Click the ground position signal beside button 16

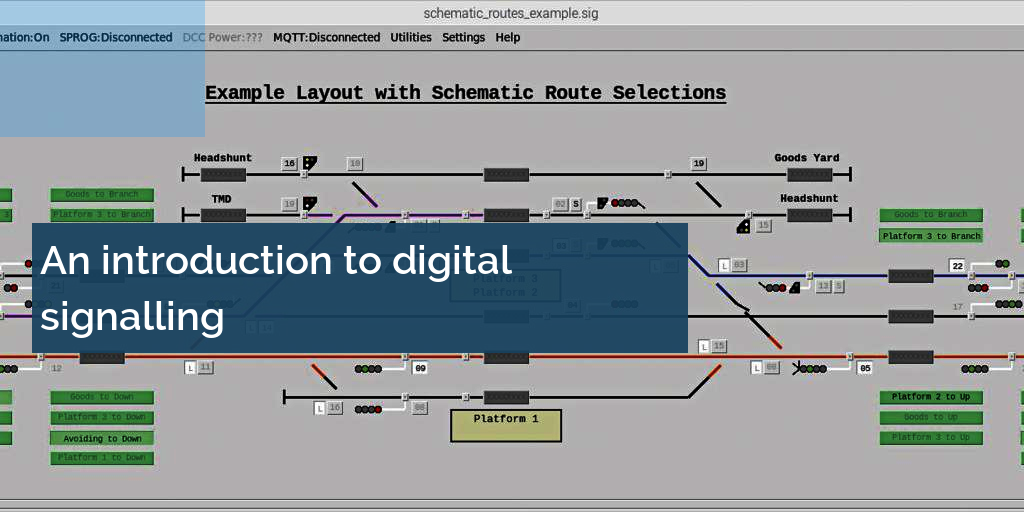click(310, 163)
